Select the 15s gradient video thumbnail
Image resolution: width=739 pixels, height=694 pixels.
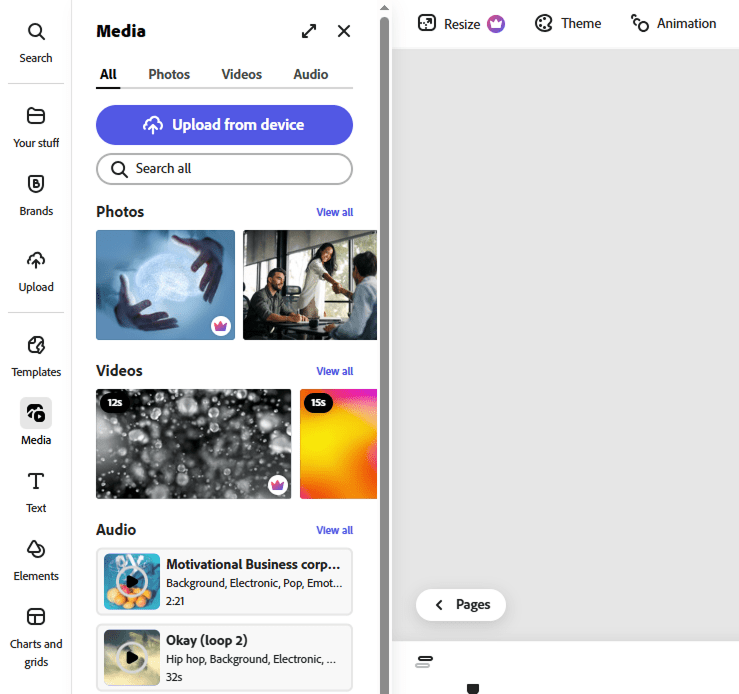[338, 444]
